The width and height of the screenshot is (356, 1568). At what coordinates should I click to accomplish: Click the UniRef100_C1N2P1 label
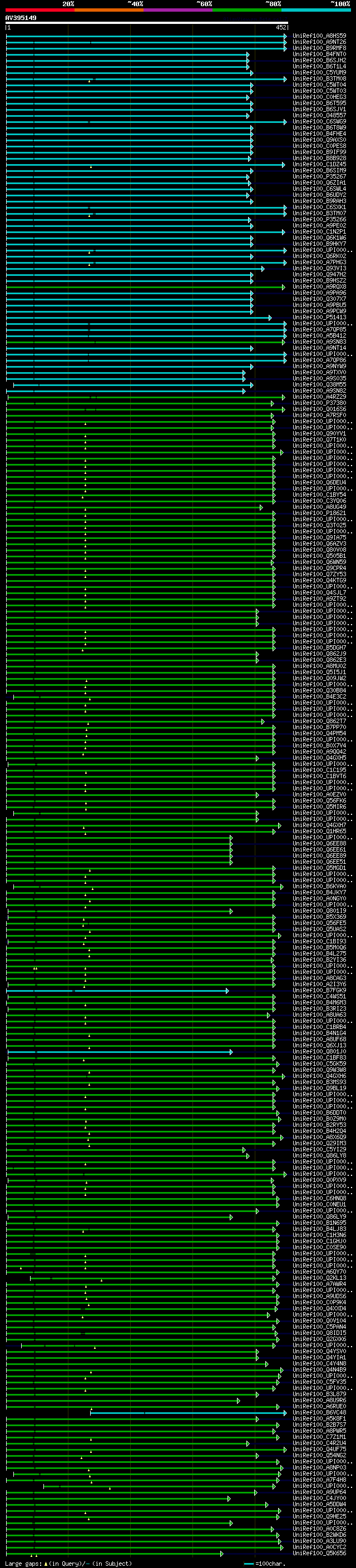319,232
